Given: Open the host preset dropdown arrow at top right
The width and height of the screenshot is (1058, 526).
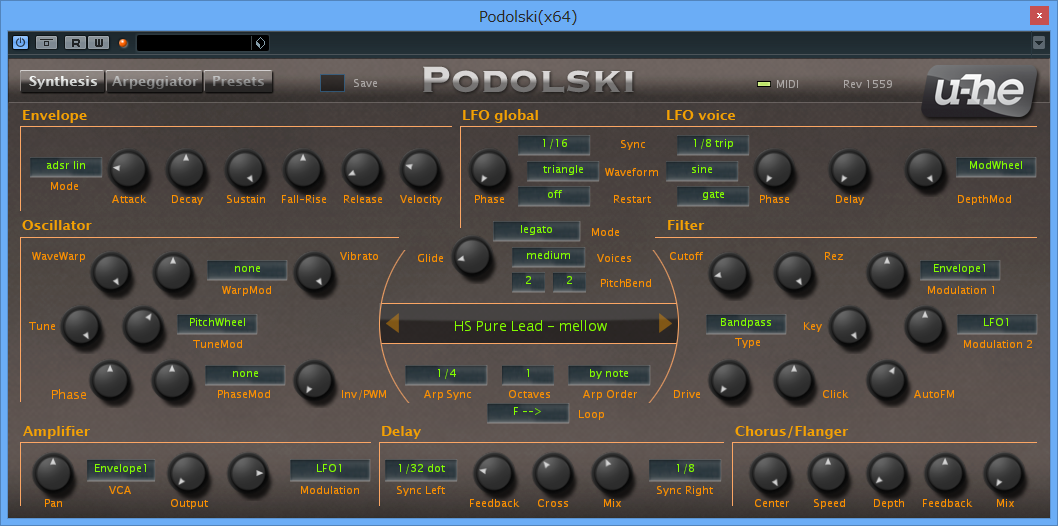Looking at the screenshot, I should [1039, 43].
